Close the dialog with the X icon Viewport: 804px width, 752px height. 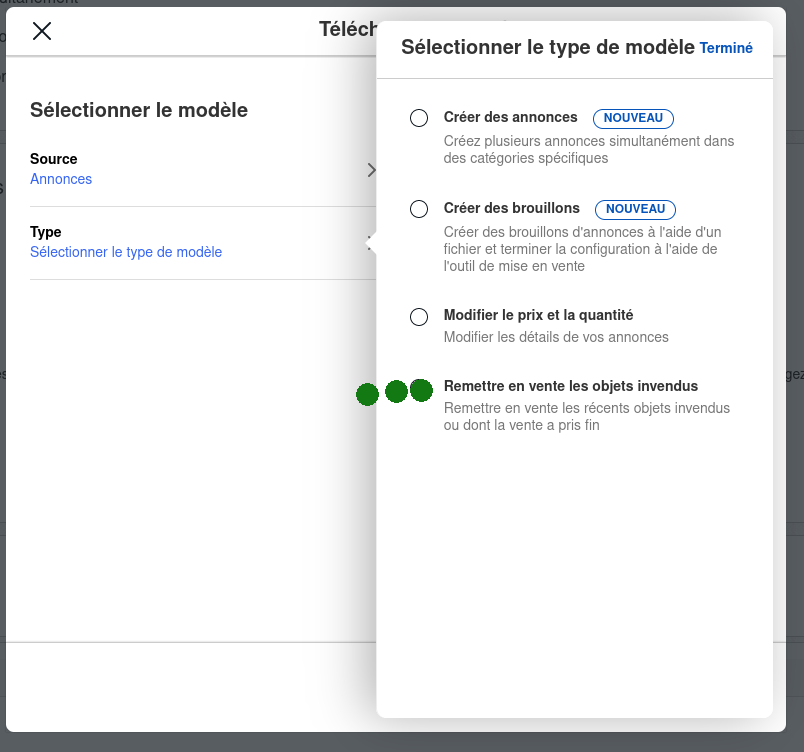[x=42, y=31]
